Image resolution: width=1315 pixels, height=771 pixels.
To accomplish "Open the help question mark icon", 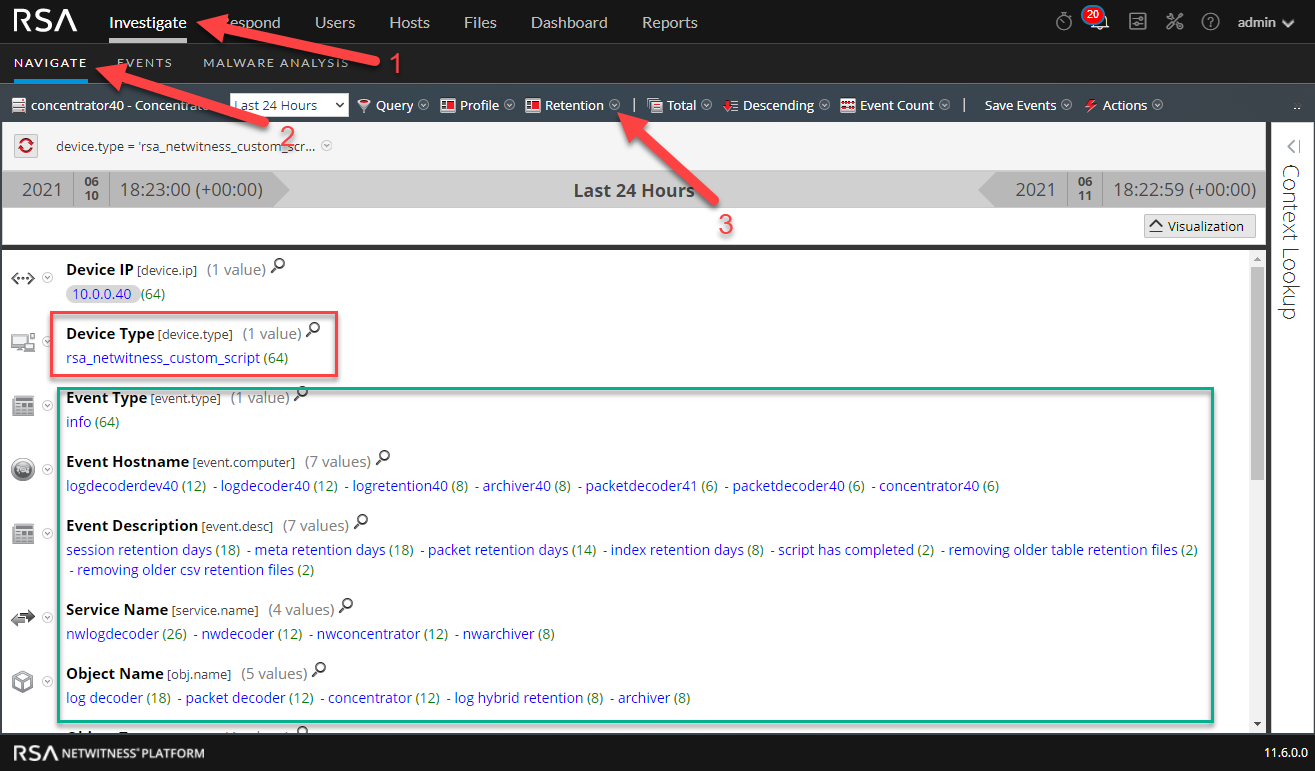I will pyautogui.click(x=1210, y=22).
